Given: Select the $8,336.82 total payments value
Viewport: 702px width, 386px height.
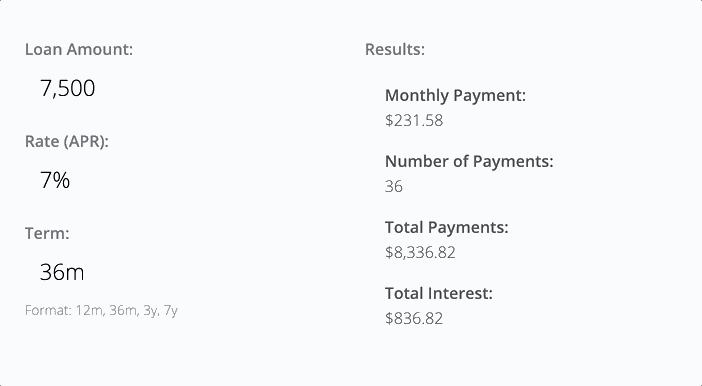Looking at the screenshot, I should point(420,253).
